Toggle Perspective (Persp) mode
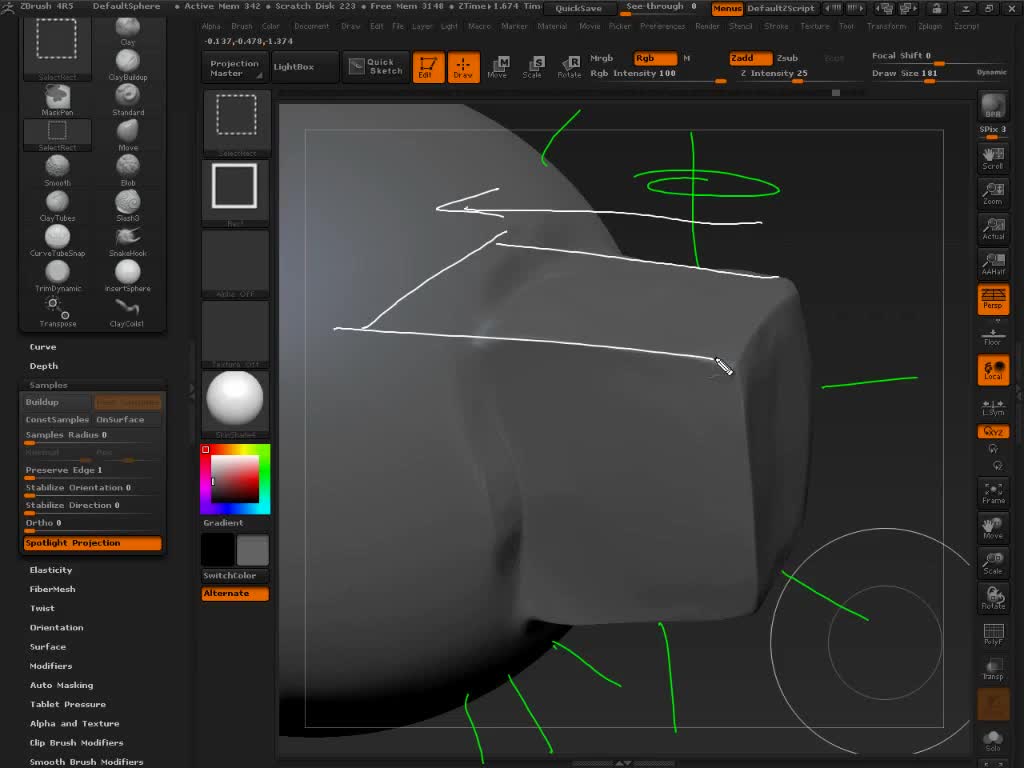 (x=993, y=299)
